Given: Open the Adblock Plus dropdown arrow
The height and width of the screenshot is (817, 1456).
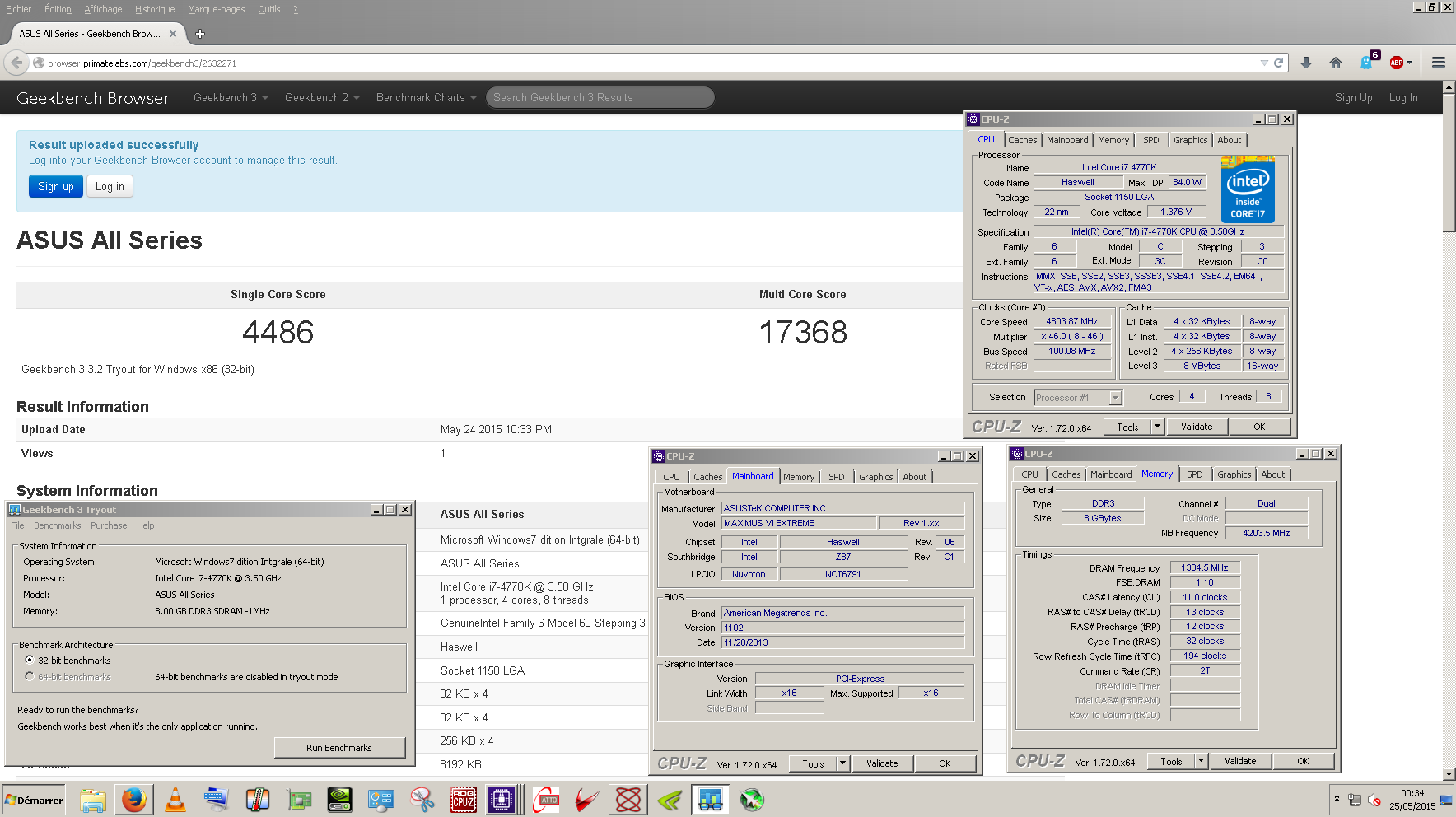Looking at the screenshot, I should click(x=1409, y=63).
